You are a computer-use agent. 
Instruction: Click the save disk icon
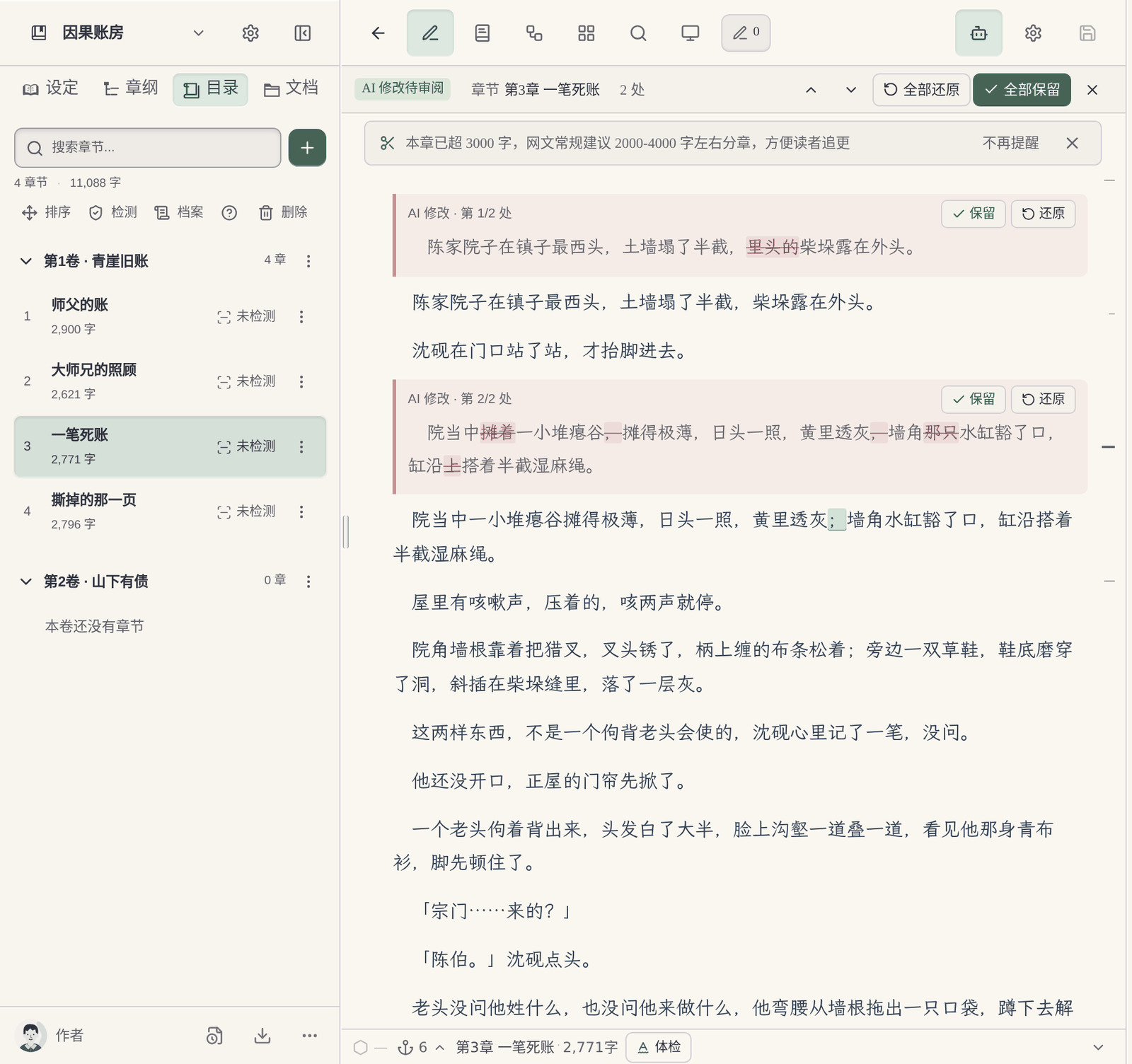(x=1087, y=33)
